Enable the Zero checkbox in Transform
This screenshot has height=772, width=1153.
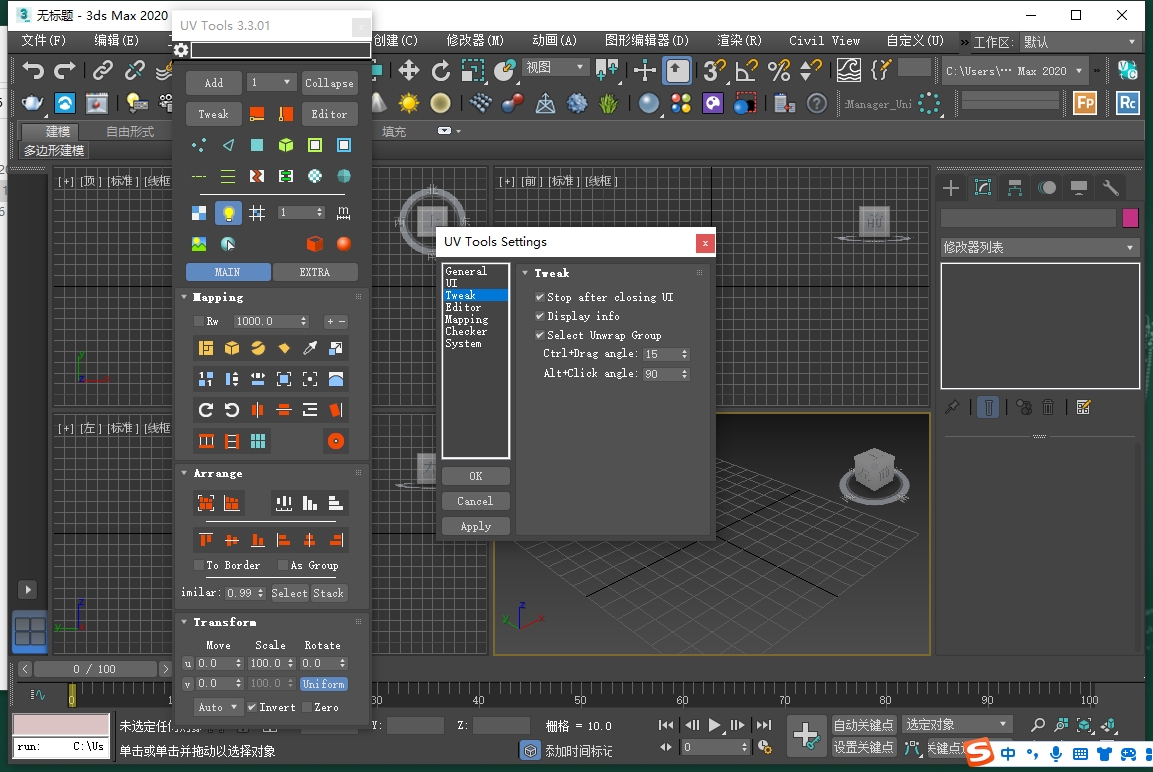click(x=307, y=707)
